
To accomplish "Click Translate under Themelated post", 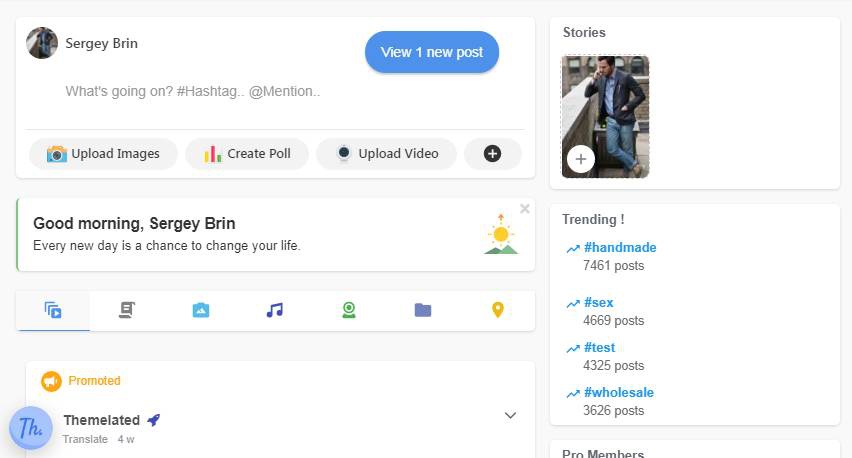I will 85,439.
